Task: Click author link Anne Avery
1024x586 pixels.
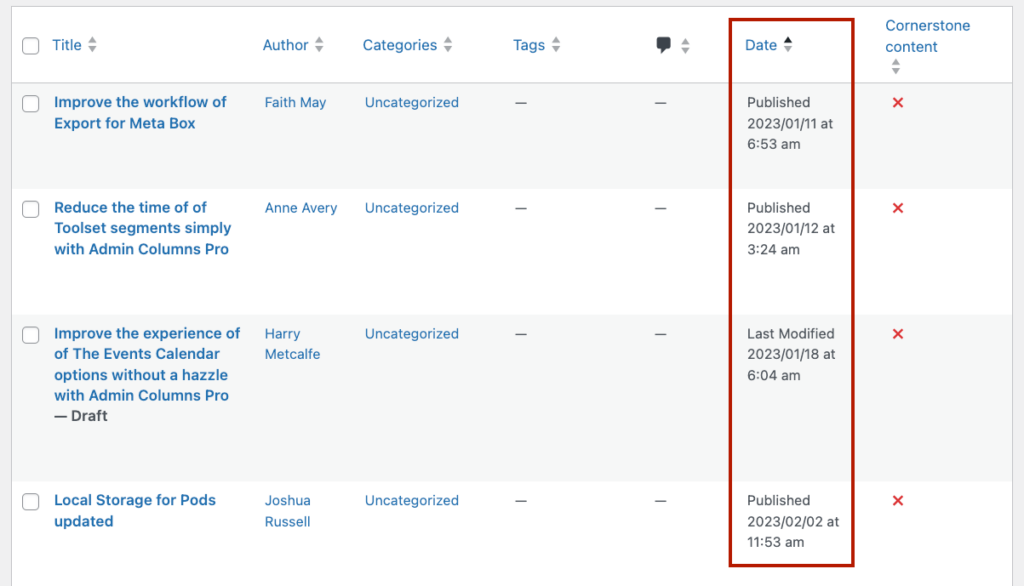Action: 300,208
